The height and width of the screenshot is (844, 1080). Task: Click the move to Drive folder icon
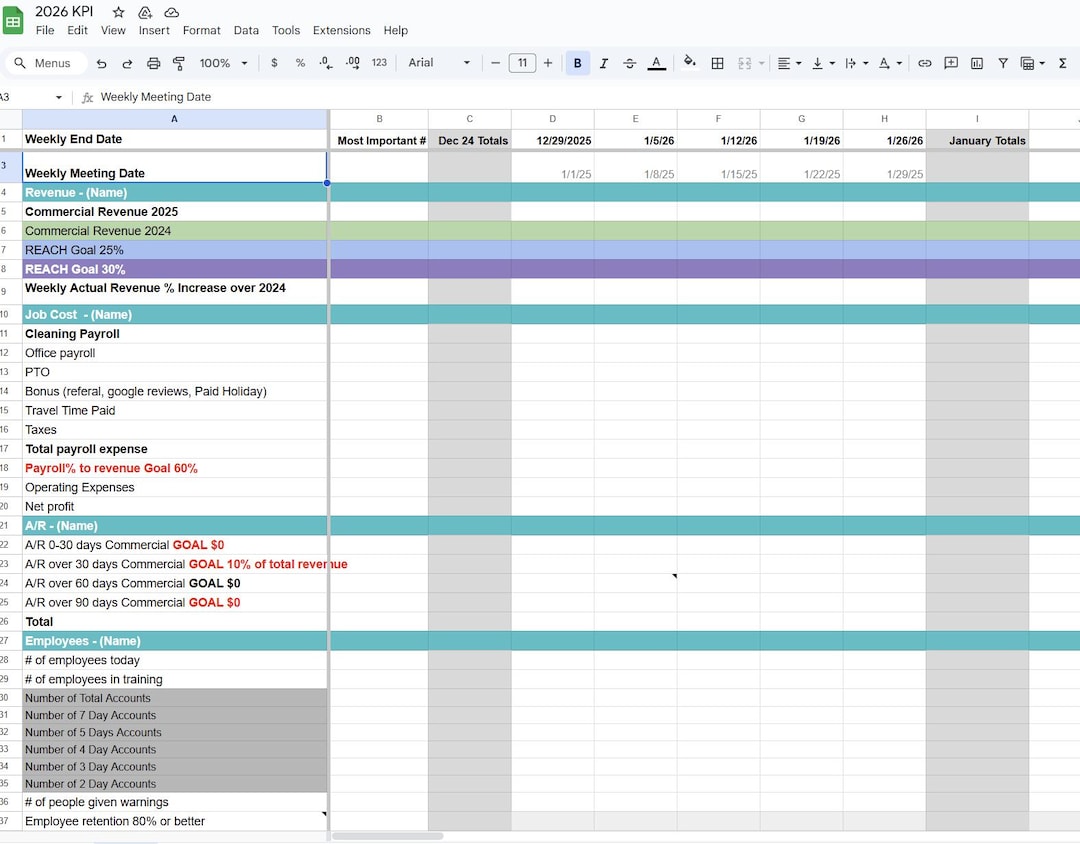pyautogui.click(x=145, y=12)
